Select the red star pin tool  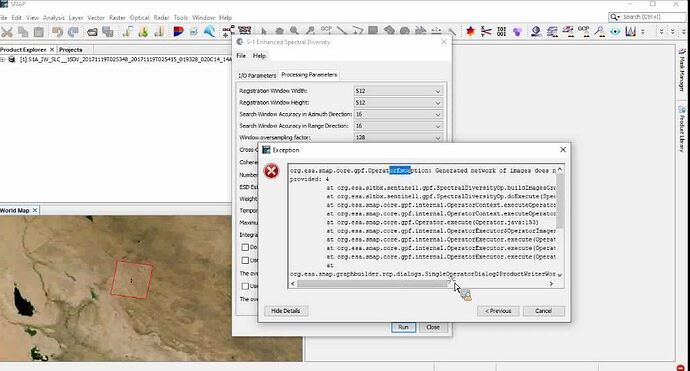(x=470, y=31)
